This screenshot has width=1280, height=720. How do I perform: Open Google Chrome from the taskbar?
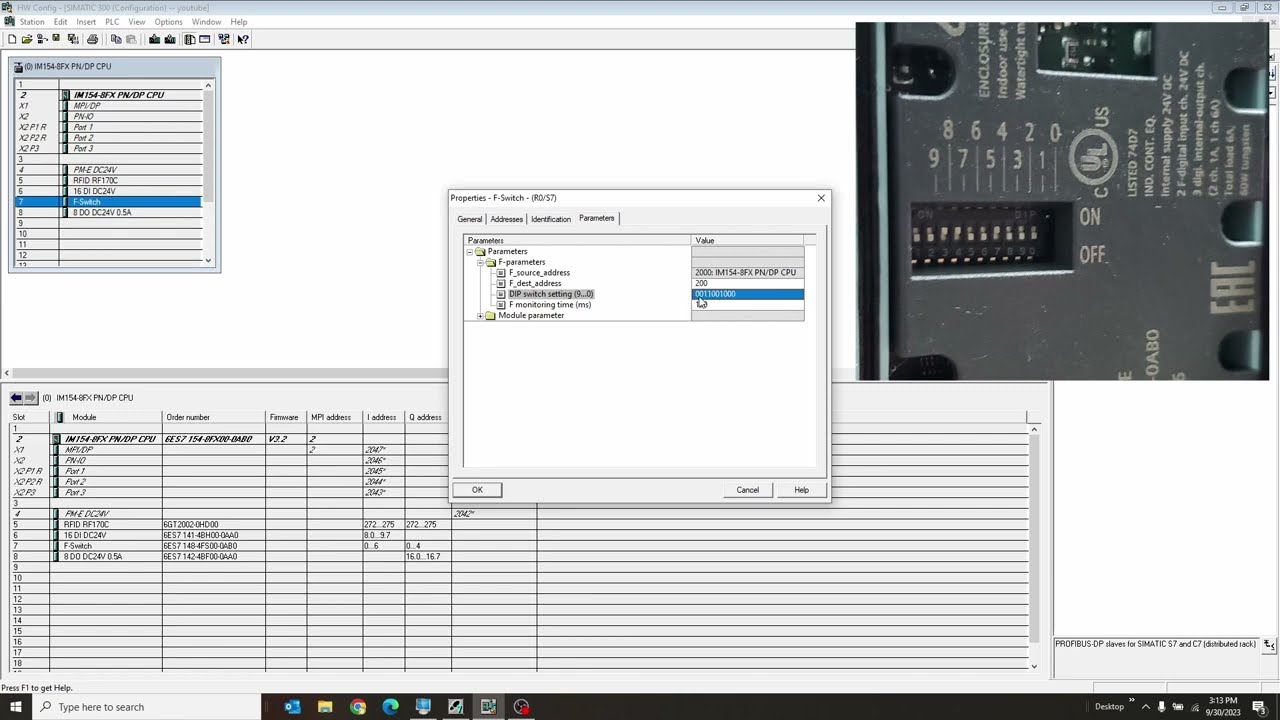358,707
